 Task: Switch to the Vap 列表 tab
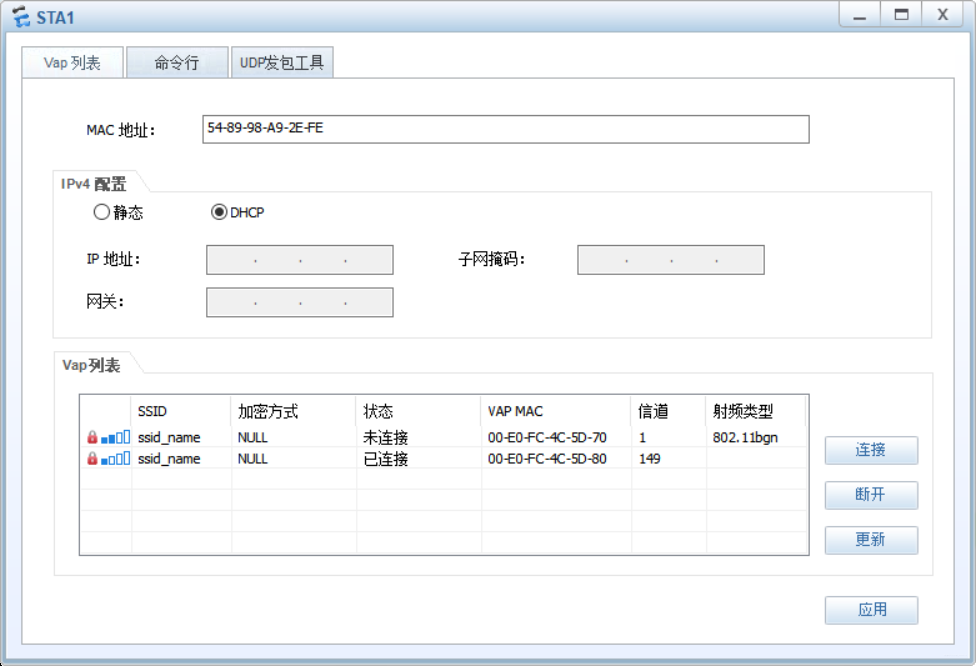(71, 61)
